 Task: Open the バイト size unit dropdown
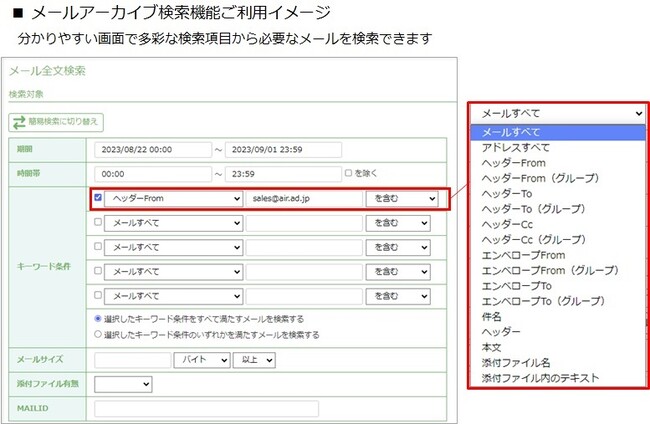(x=201, y=360)
